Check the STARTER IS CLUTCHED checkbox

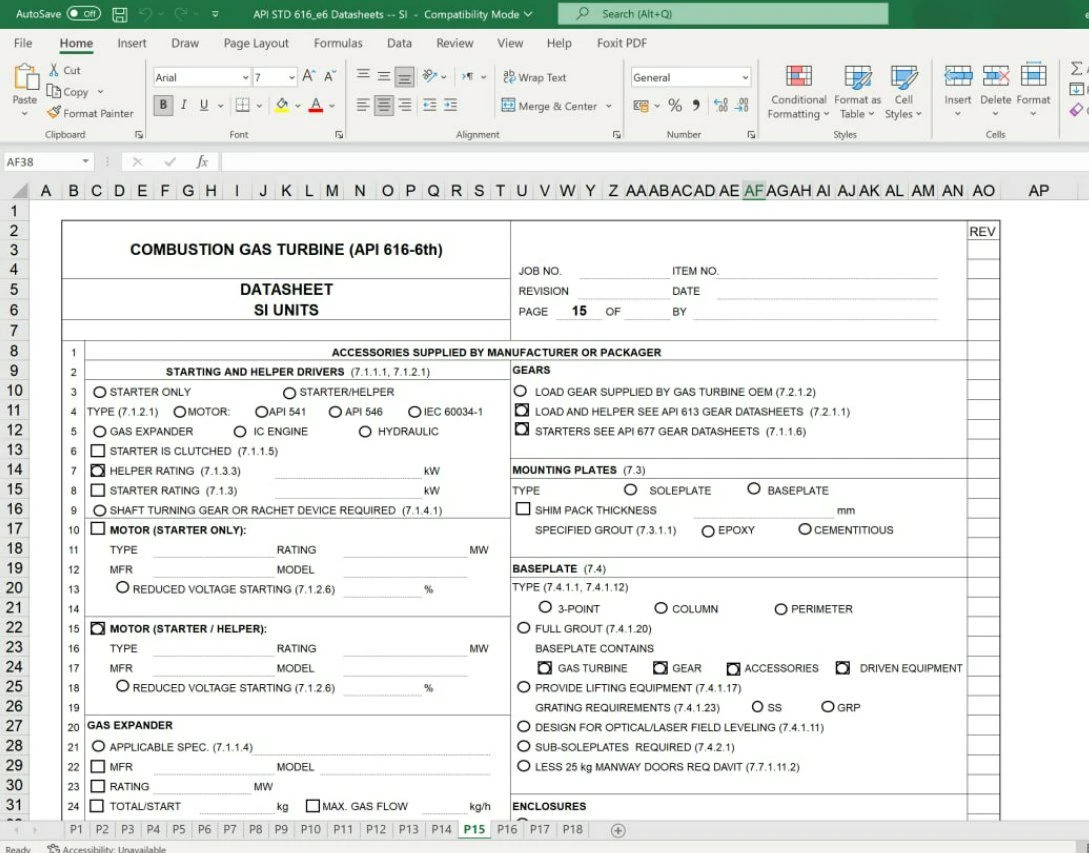pyautogui.click(x=98, y=451)
